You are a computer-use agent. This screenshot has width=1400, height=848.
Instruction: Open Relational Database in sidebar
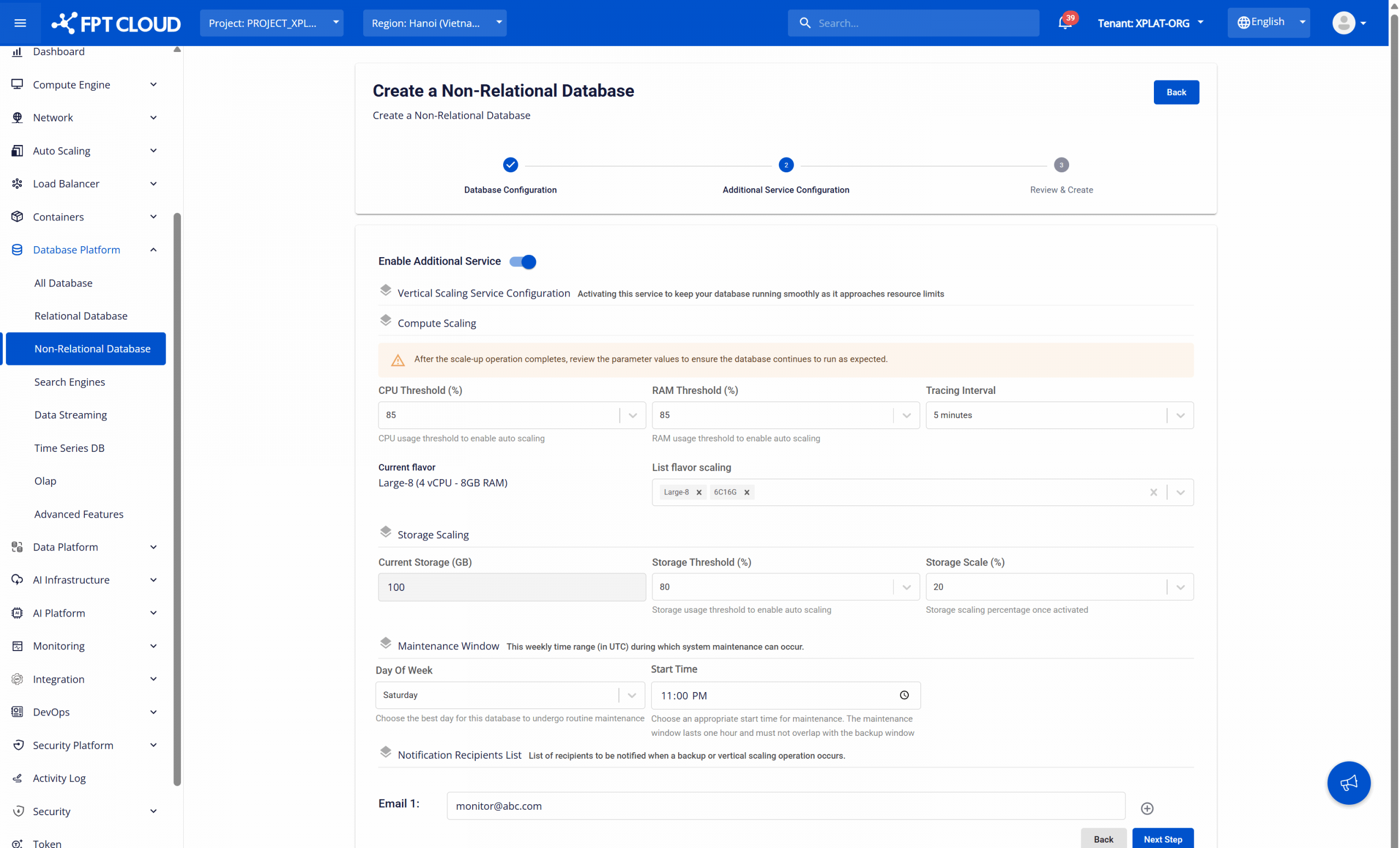[81, 316]
